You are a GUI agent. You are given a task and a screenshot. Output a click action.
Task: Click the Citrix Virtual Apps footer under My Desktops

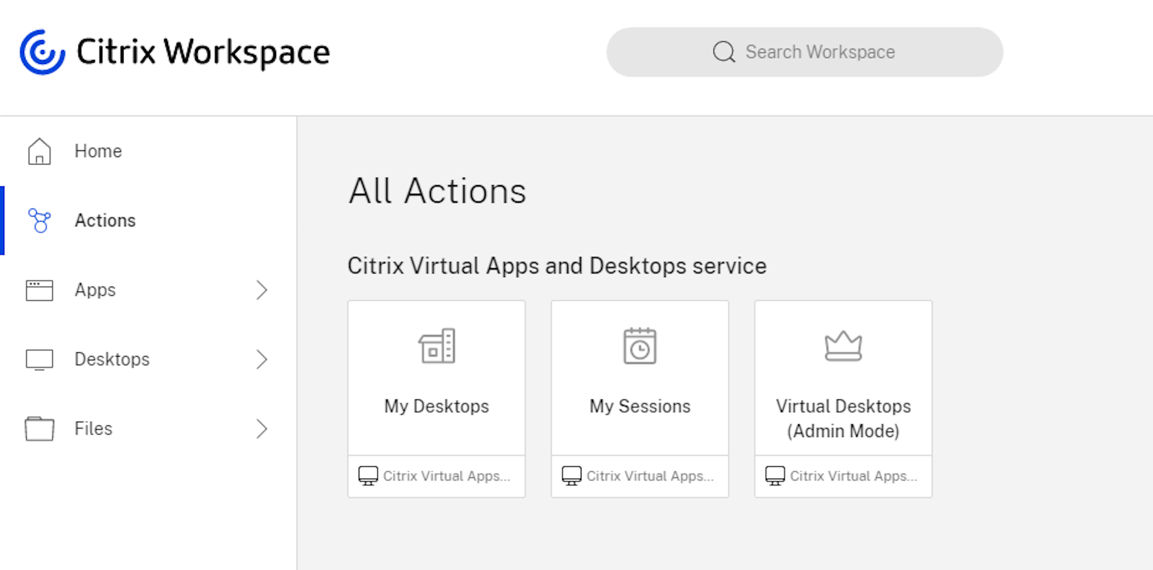(x=436, y=476)
